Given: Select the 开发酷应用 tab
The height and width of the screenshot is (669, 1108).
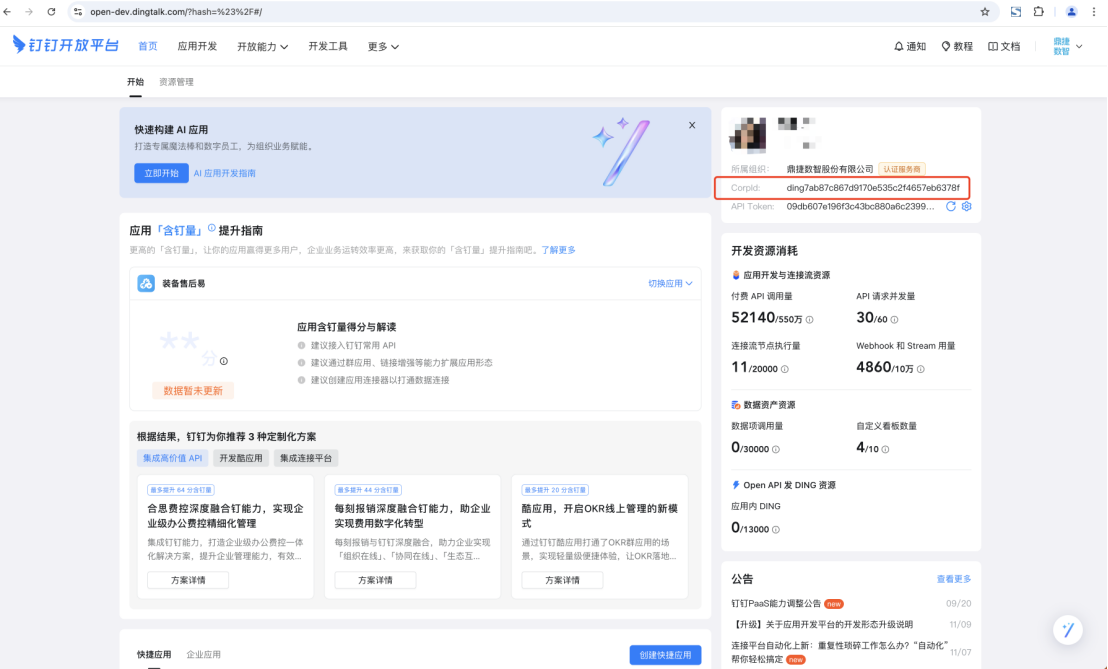Looking at the screenshot, I should 241,458.
